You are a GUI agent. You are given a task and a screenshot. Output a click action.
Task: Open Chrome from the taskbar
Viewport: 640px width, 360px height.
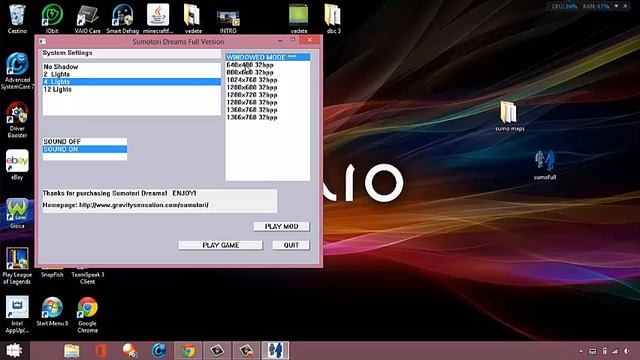(188, 351)
